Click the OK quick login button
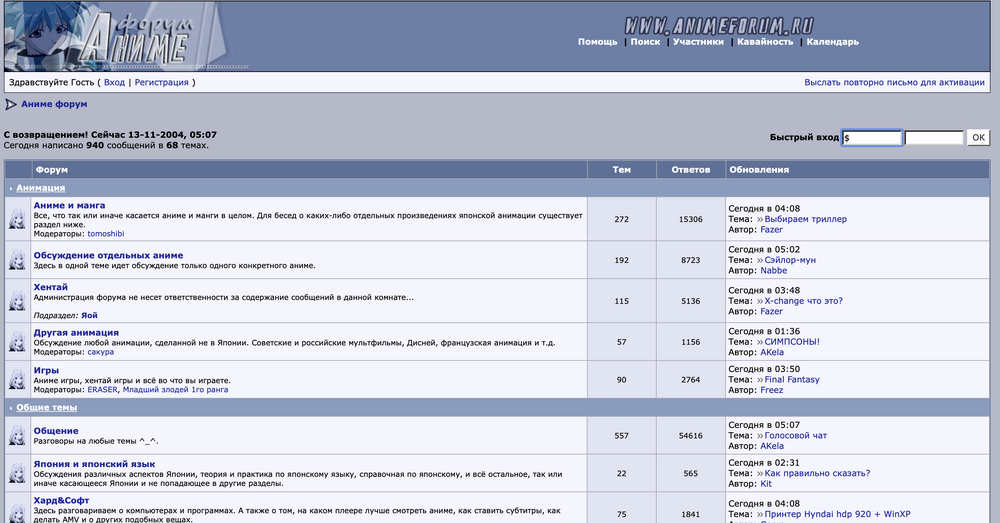 978,137
